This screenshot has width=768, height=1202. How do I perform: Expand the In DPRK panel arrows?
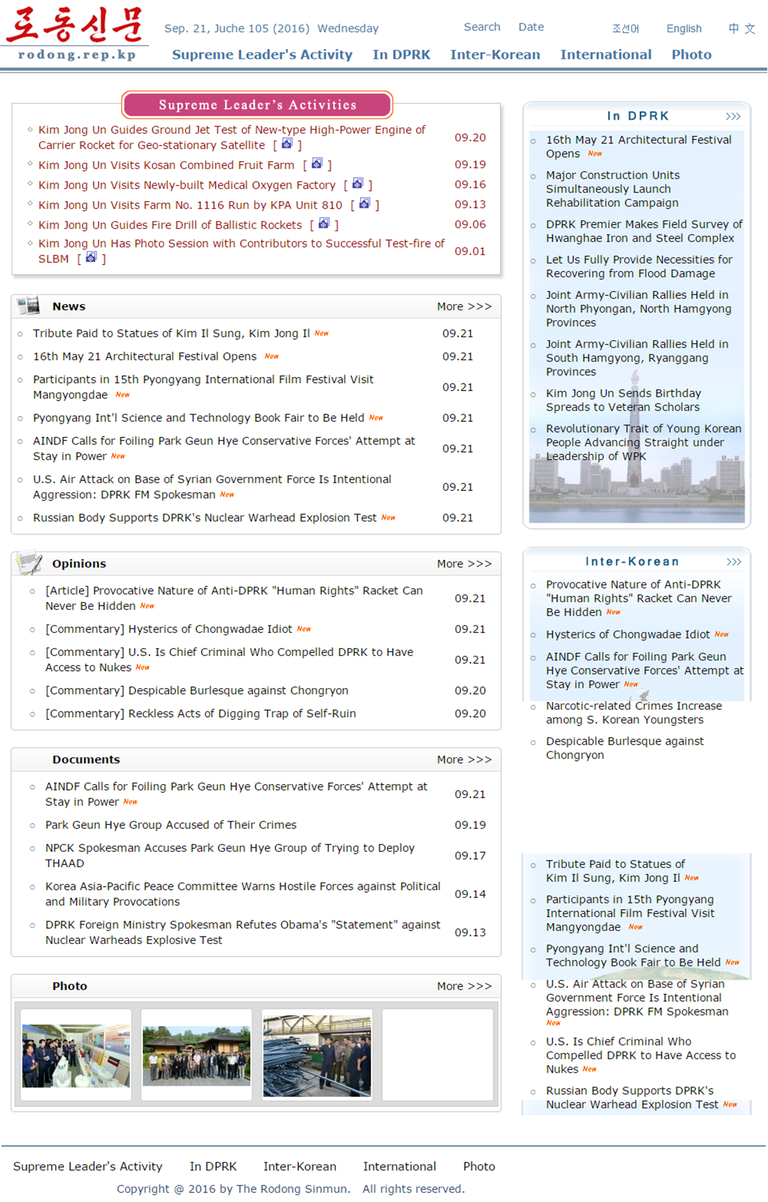pyautogui.click(x=733, y=116)
